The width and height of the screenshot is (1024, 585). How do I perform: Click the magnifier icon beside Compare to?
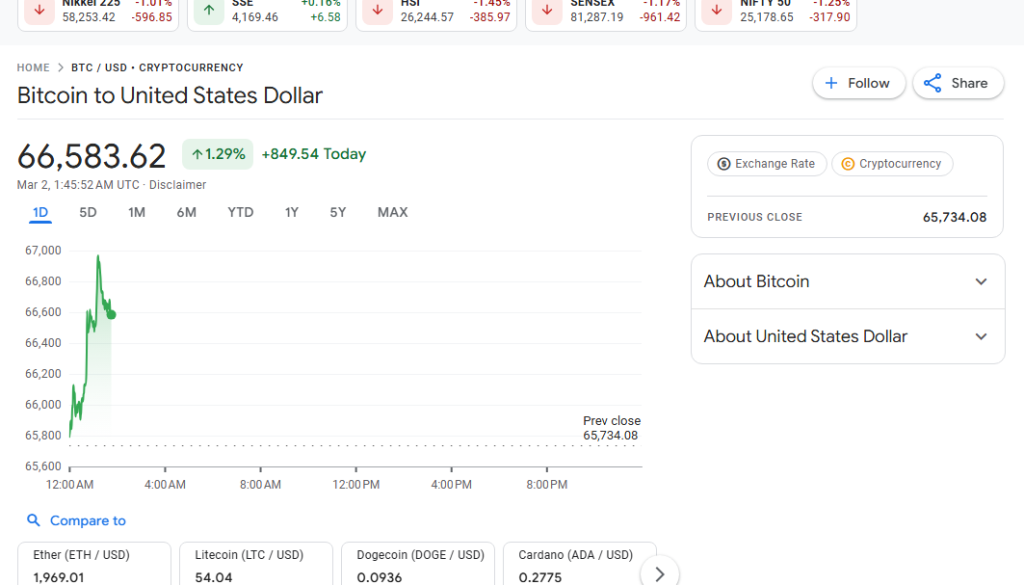tap(34, 520)
